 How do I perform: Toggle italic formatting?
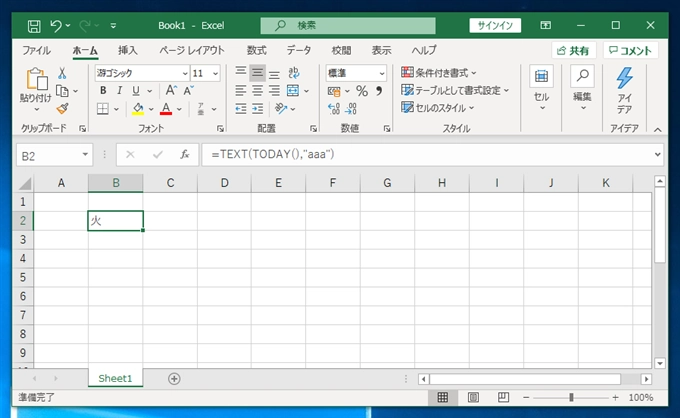119,91
